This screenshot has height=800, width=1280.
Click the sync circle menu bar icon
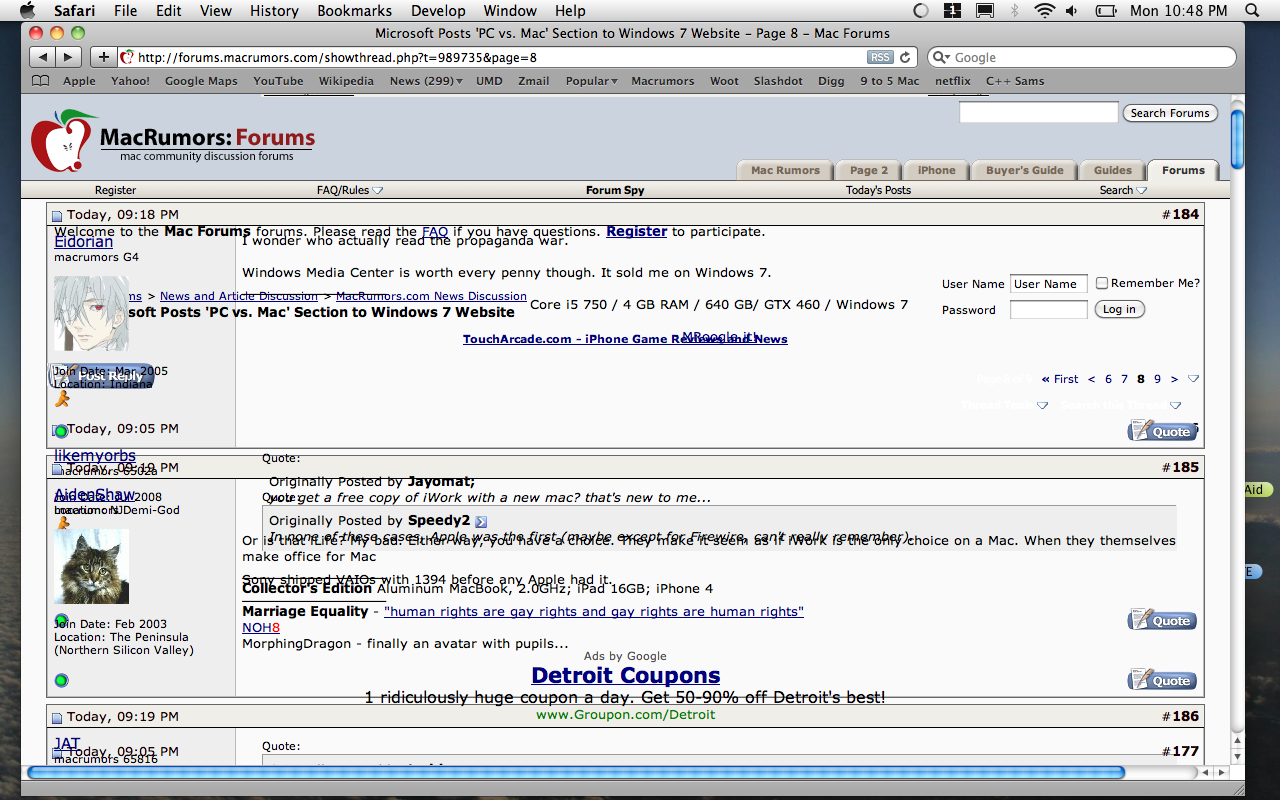(x=921, y=11)
